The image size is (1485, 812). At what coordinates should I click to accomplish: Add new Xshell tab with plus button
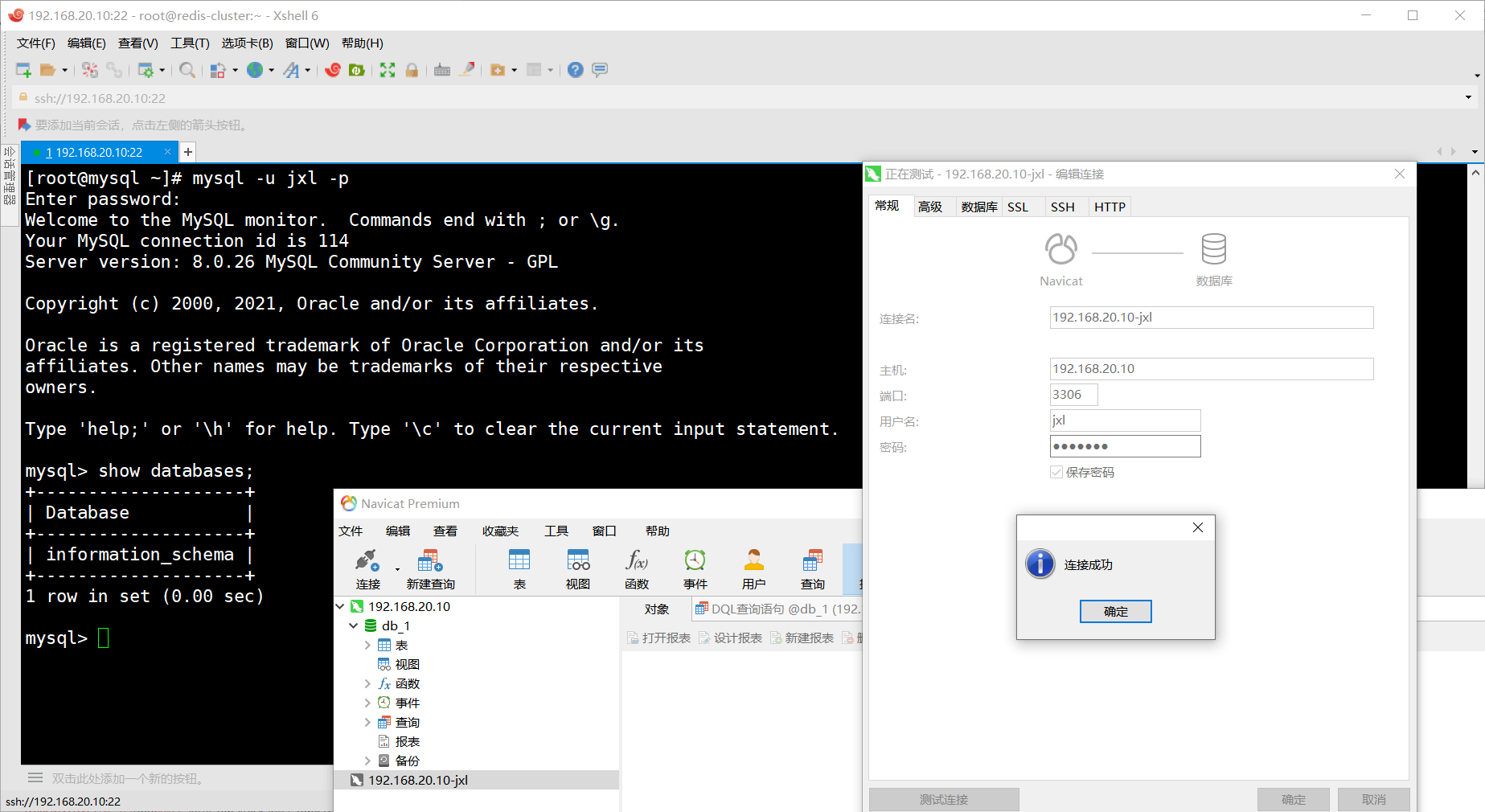click(187, 152)
